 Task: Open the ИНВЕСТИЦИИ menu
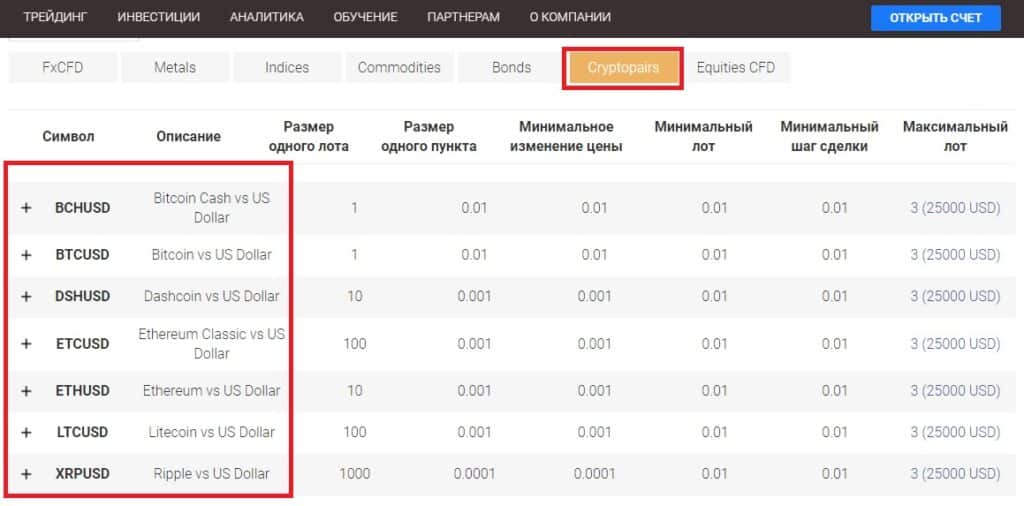tap(158, 18)
